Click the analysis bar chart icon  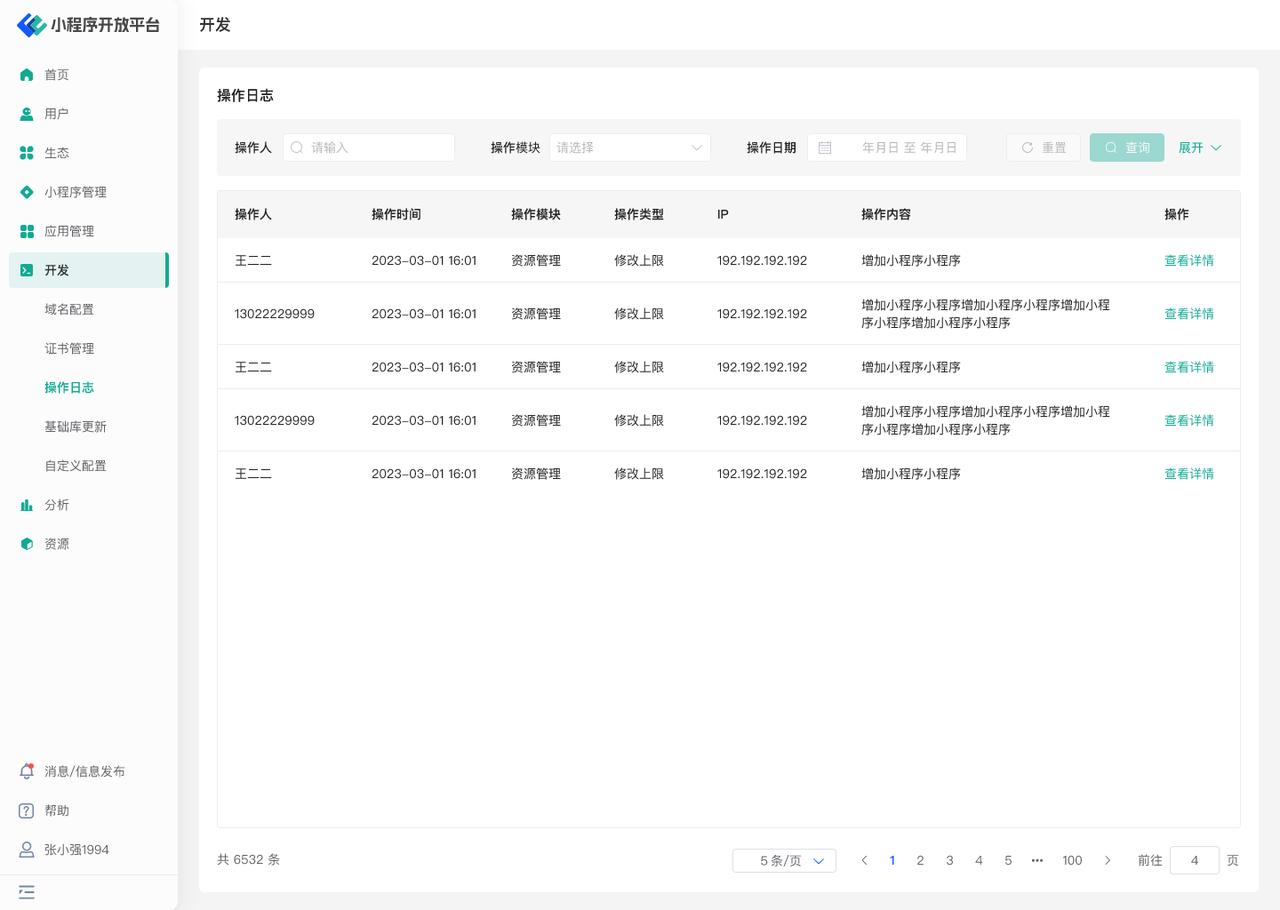(27, 505)
